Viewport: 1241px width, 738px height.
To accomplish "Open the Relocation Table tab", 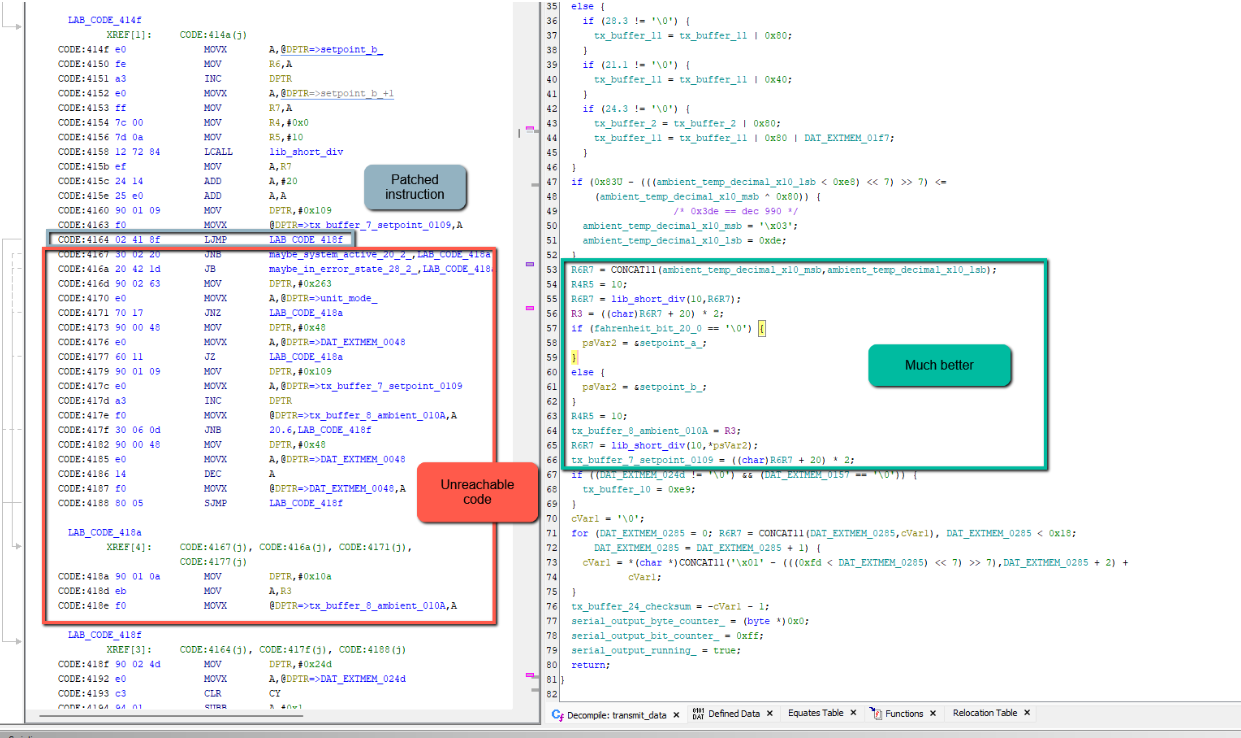I will pyautogui.click(x=984, y=714).
